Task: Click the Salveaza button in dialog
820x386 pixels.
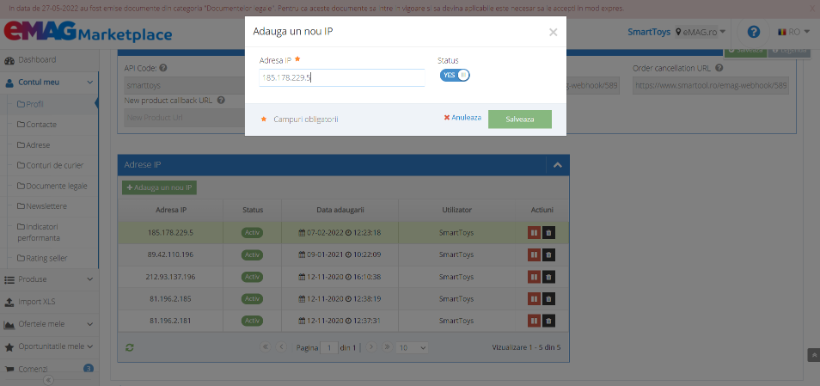Action: (x=519, y=119)
